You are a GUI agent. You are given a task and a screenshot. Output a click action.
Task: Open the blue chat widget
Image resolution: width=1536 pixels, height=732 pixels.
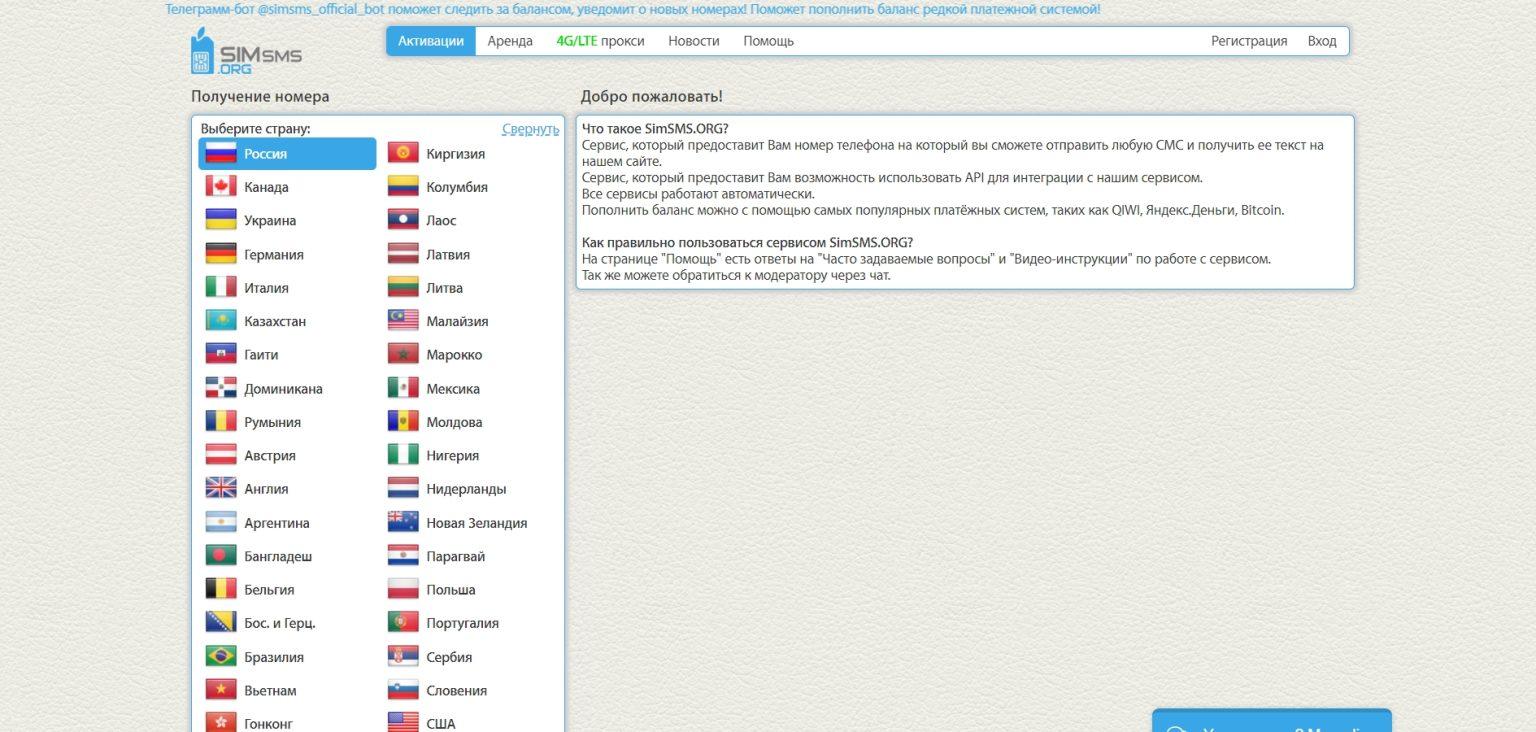1270,722
